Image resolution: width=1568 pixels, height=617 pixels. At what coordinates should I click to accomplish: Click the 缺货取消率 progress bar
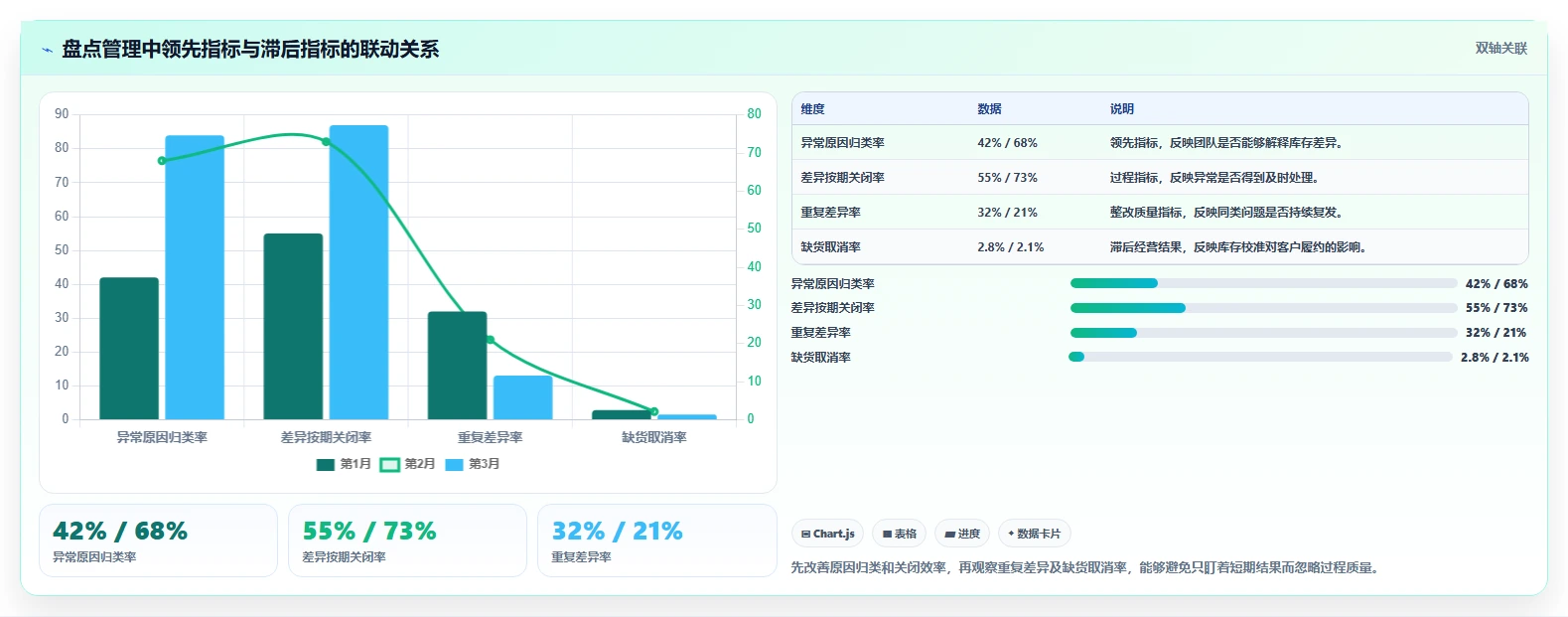(1260, 358)
